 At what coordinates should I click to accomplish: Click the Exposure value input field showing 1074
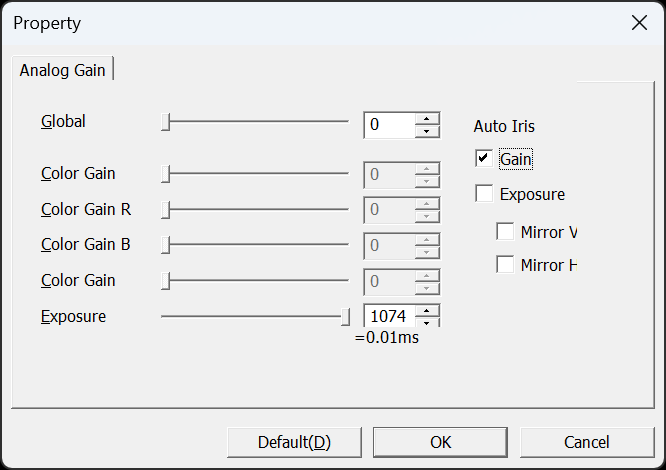pyautogui.click(x=389, y=316)
